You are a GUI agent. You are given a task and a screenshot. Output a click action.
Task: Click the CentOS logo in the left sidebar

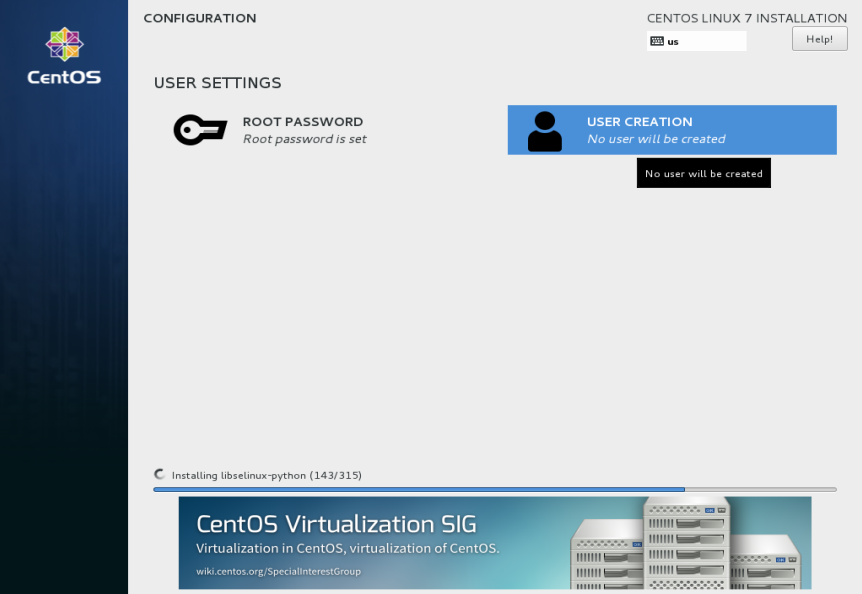pos(64,44)
